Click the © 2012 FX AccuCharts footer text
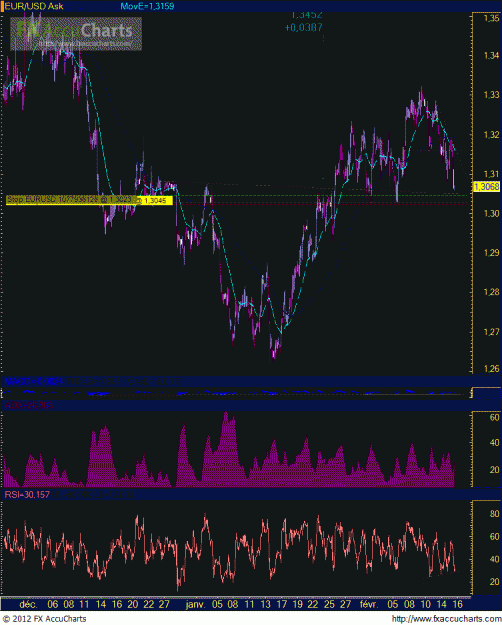Viewport: 502px width, 625px height. [x=45, y=619]
